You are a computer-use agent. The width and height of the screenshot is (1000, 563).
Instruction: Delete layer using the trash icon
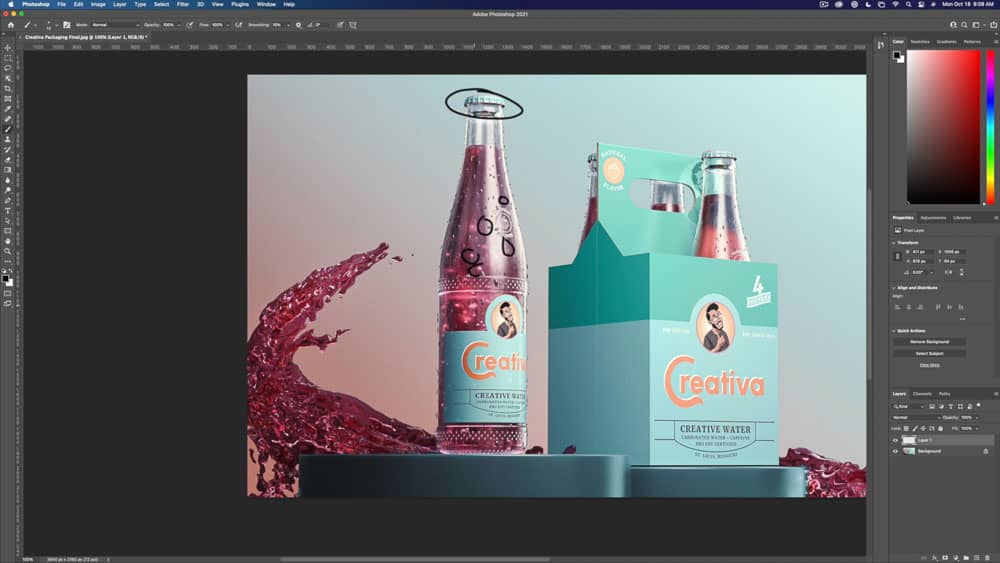coord(985,557)
